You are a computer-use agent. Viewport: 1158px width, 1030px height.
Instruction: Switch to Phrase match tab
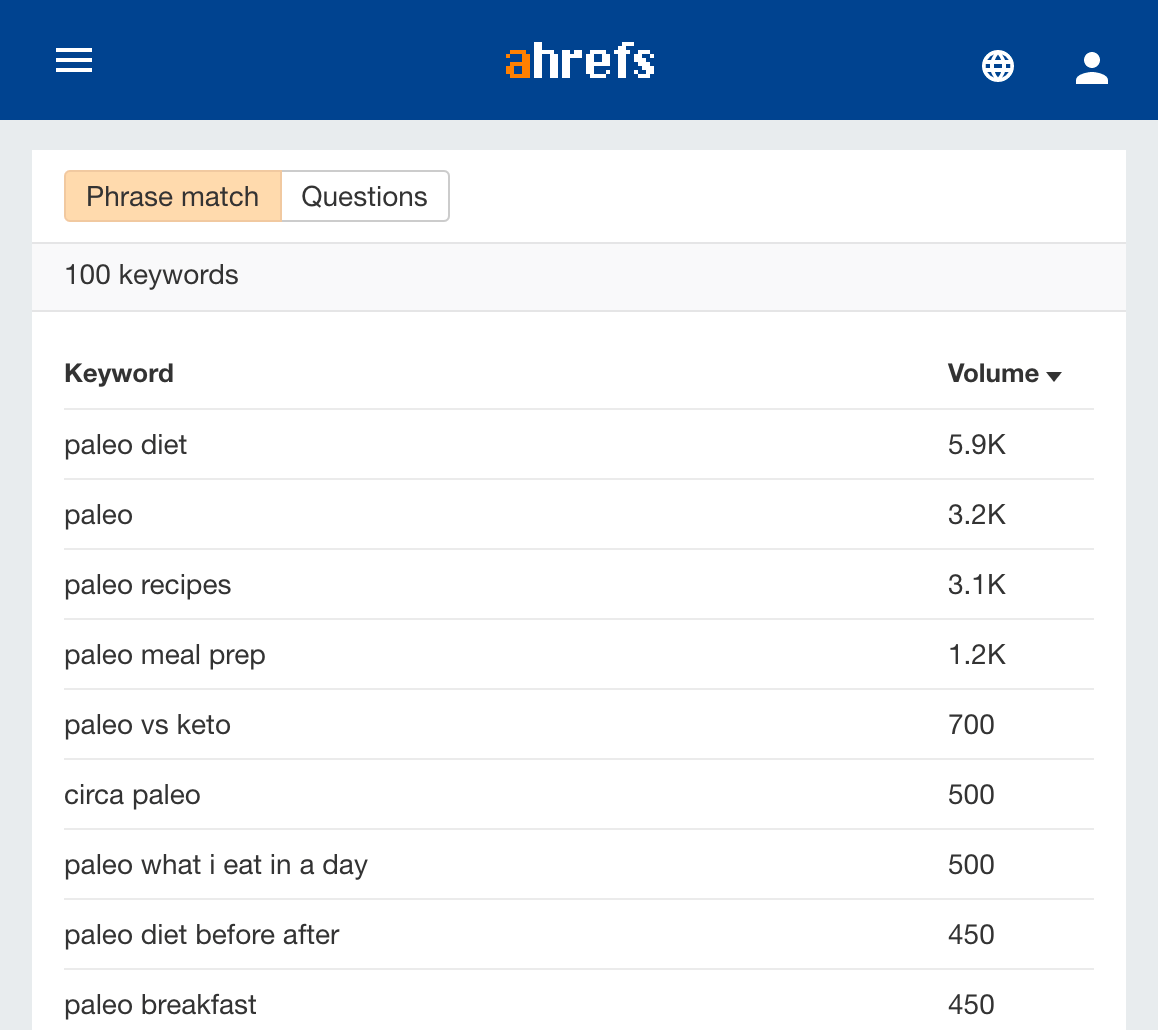tap(173, 196)
